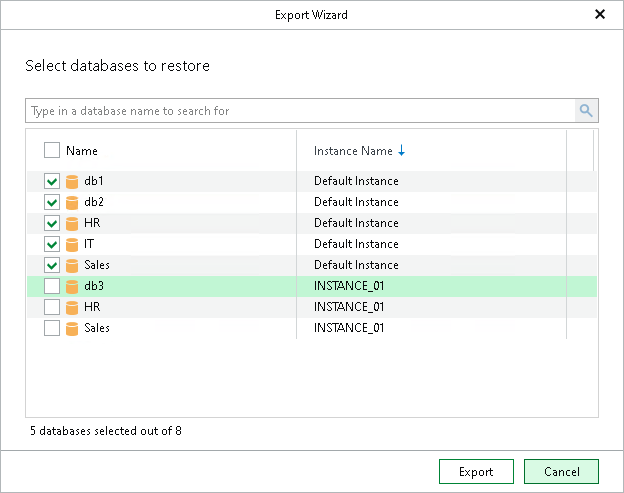Viewport: 624px width, 493px height.
Task: Click the search magnifier icon
Action: [586, 111]
